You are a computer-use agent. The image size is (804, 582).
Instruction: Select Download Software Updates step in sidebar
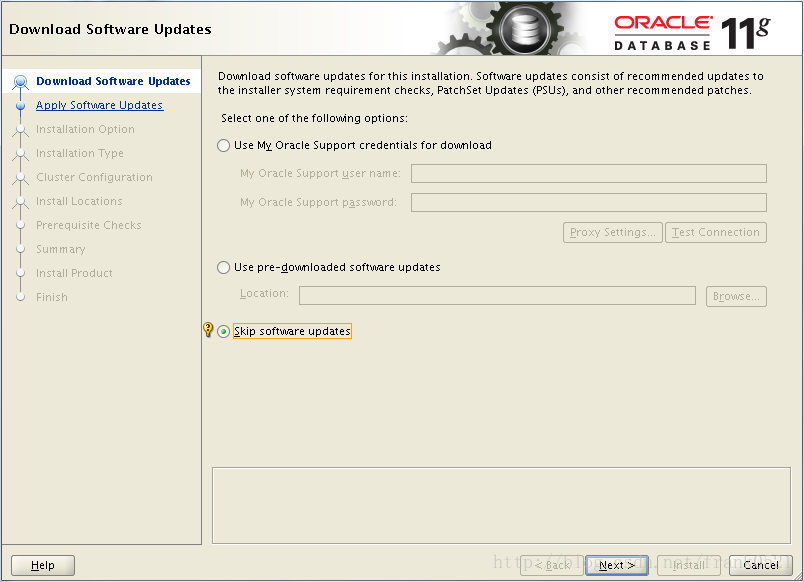pos(113,81)
